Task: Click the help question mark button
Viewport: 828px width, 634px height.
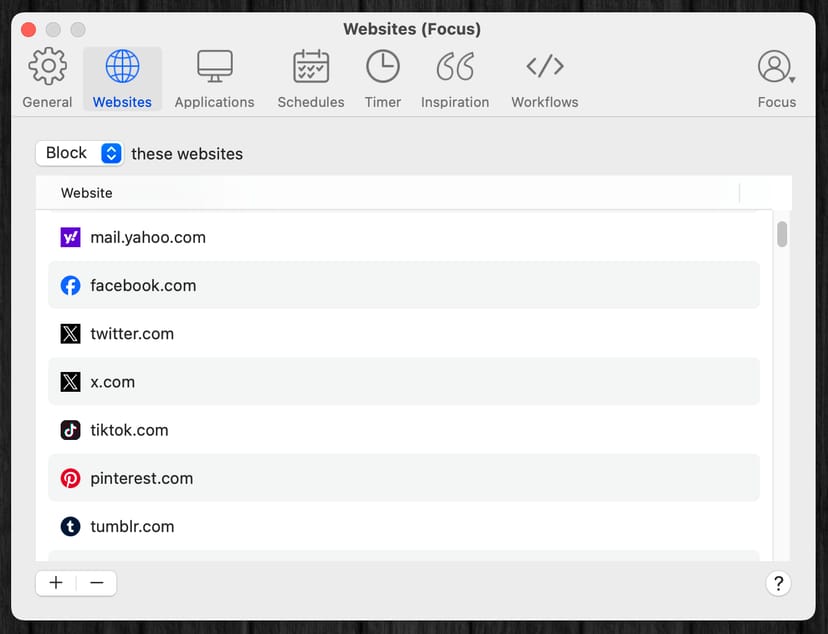Action: pos(778,584)
